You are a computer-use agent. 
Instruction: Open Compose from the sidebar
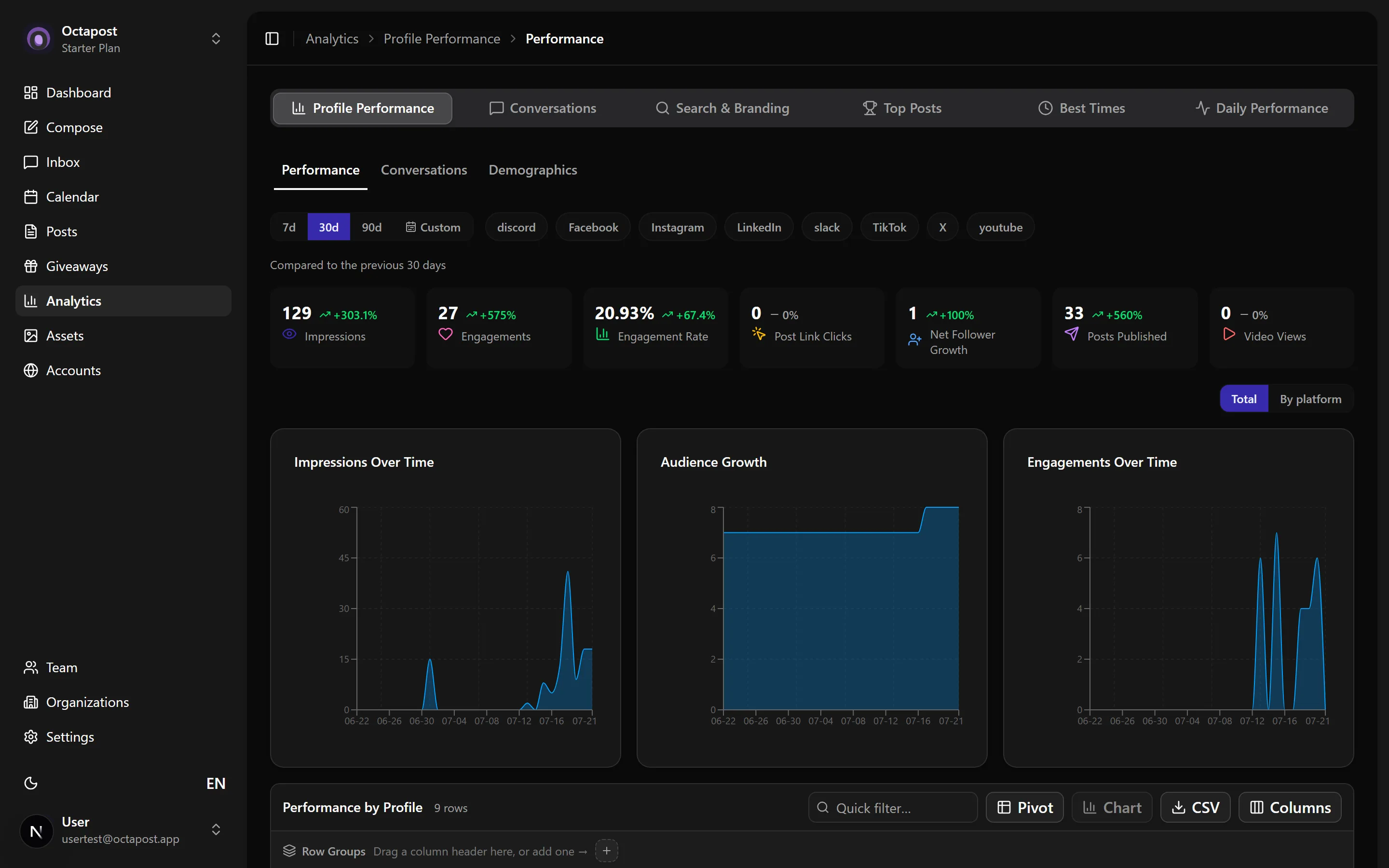coord(123,127)
